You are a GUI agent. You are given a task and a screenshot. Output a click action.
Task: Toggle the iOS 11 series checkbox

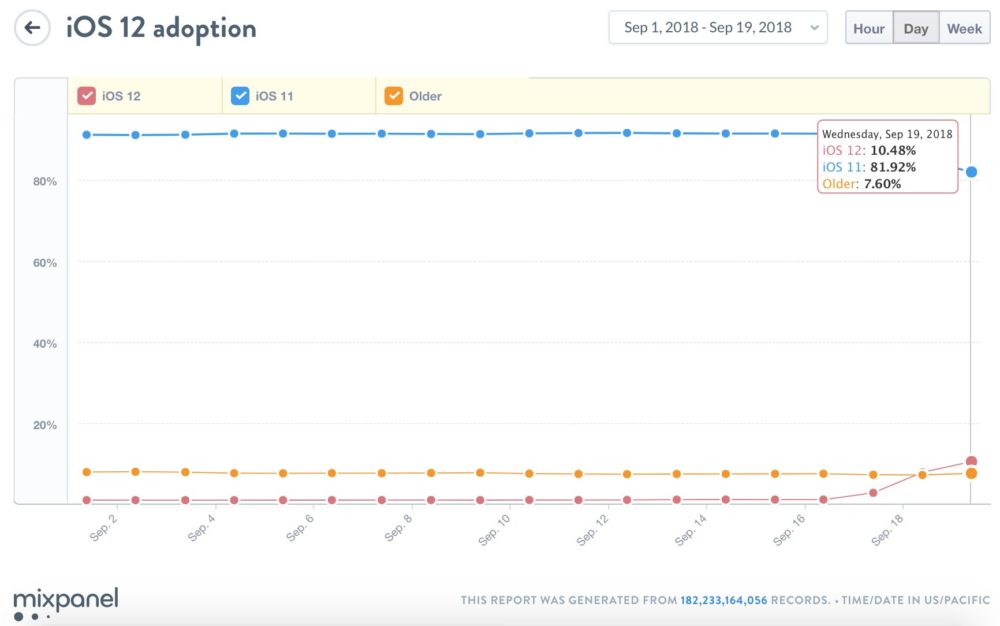pos(240,96)
